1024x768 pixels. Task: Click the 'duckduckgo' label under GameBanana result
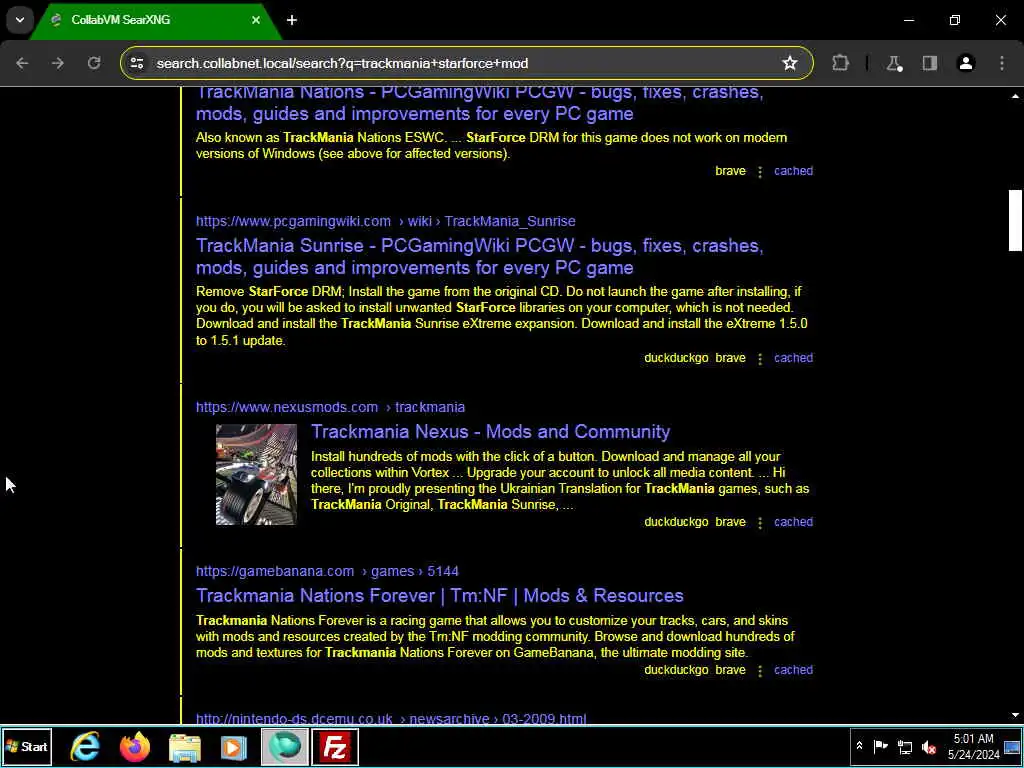[x=676, y=670]
